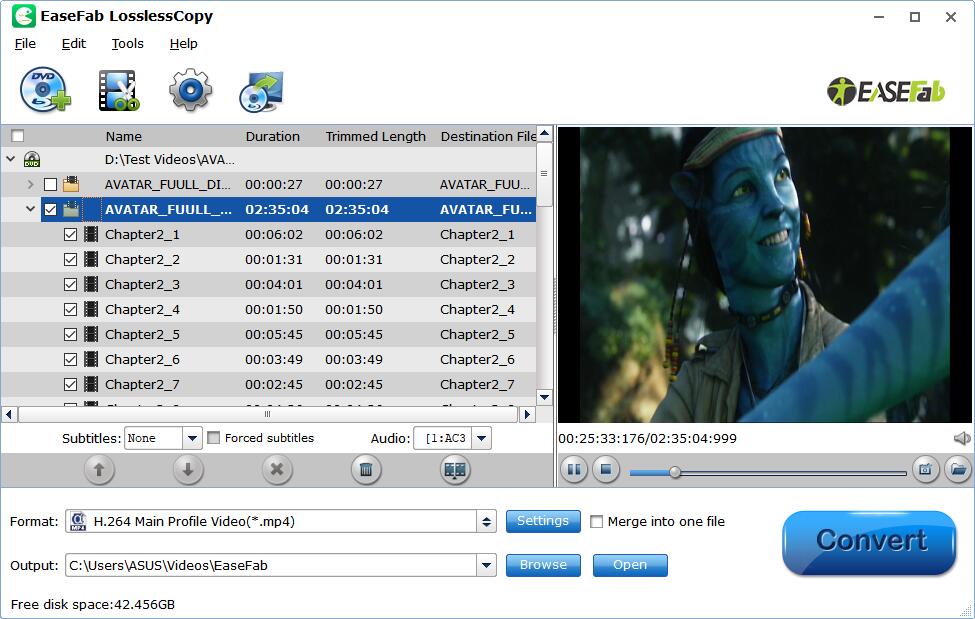Click scroll-right arrow of file list
975x619 pixels.
pos(527,414)
